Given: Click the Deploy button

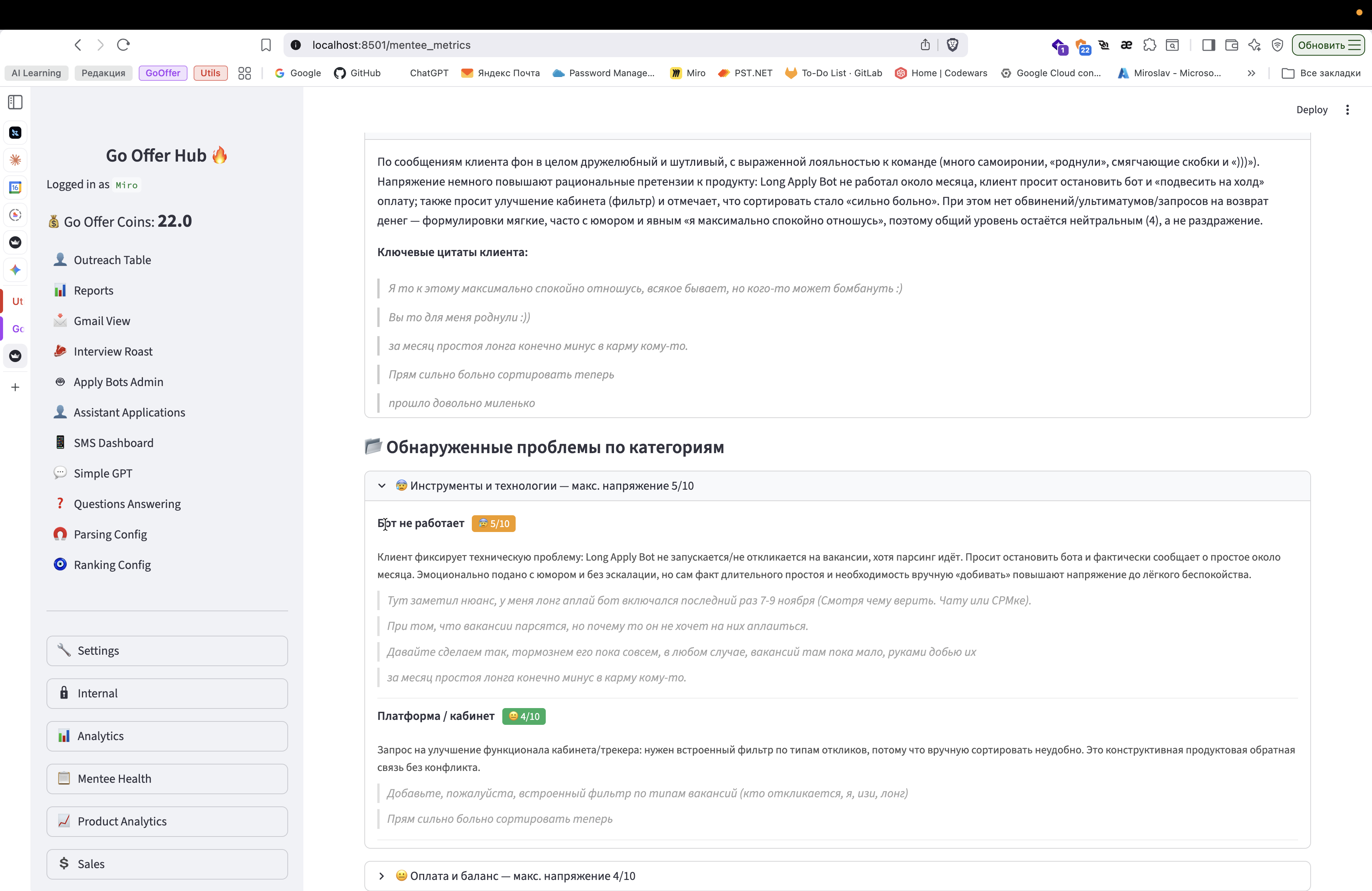Looking at the screenshot, I should click(1311, 109).
